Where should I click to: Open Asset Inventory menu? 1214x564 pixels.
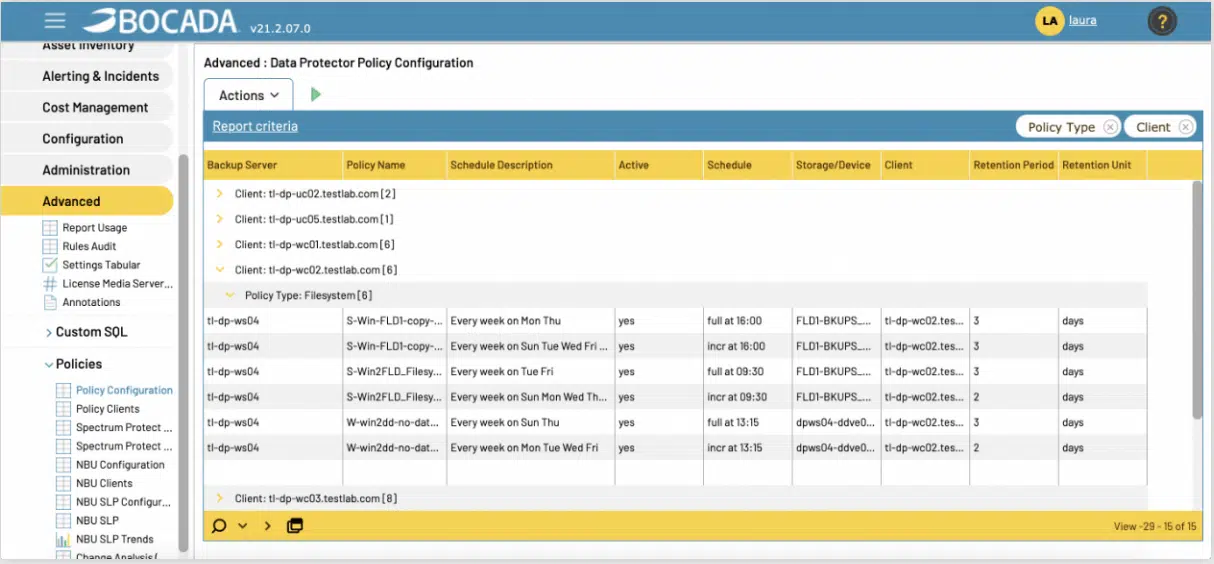click(88, 46)
